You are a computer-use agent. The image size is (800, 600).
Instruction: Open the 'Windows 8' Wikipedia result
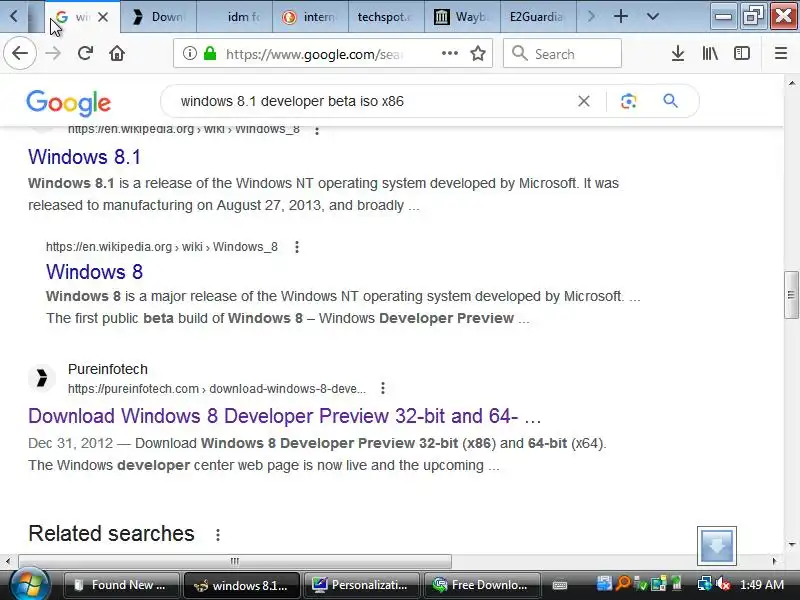click(x=94, y=271)
